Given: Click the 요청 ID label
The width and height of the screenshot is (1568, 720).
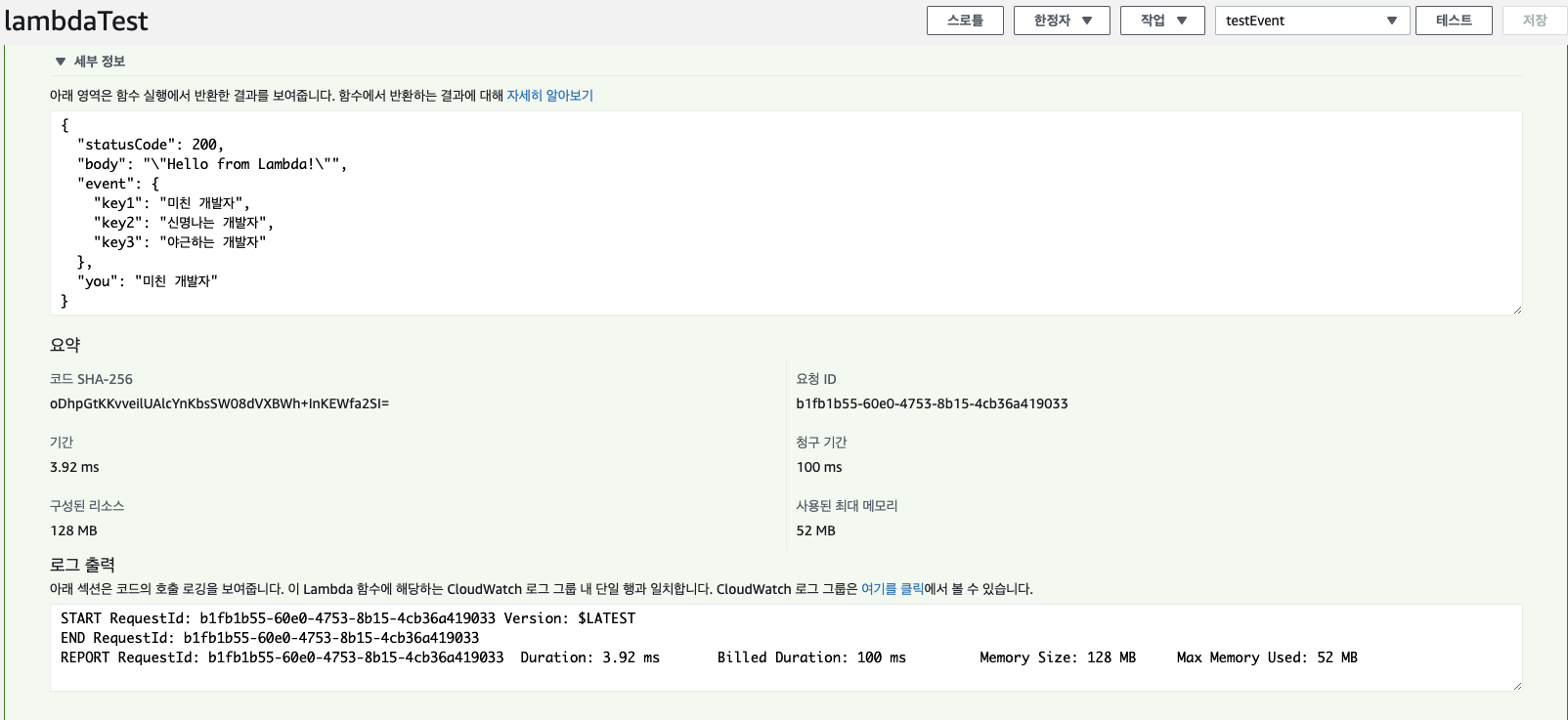Looking at the screenshot, I should pyautogui.click(x=816, y=379).
